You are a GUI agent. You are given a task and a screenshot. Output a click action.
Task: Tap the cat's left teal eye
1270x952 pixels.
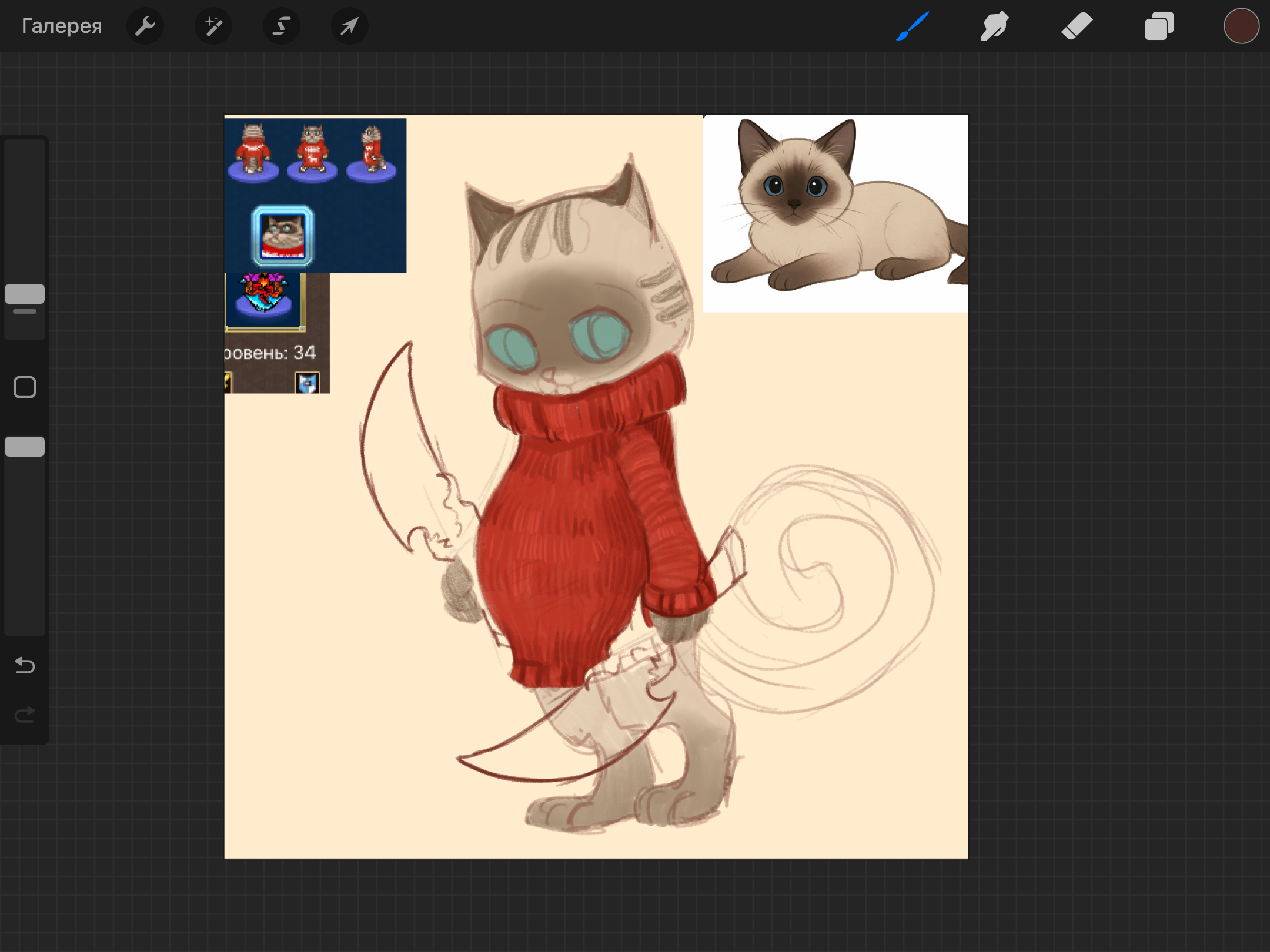coord(510,348)
